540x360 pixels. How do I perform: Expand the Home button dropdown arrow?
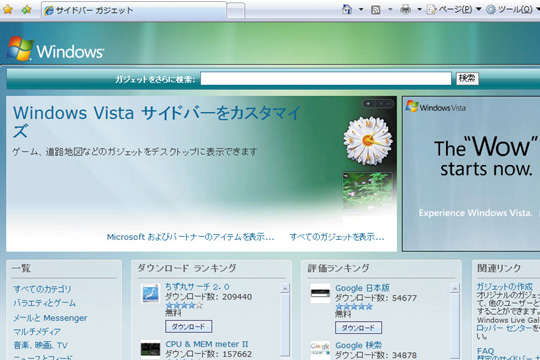361,9
